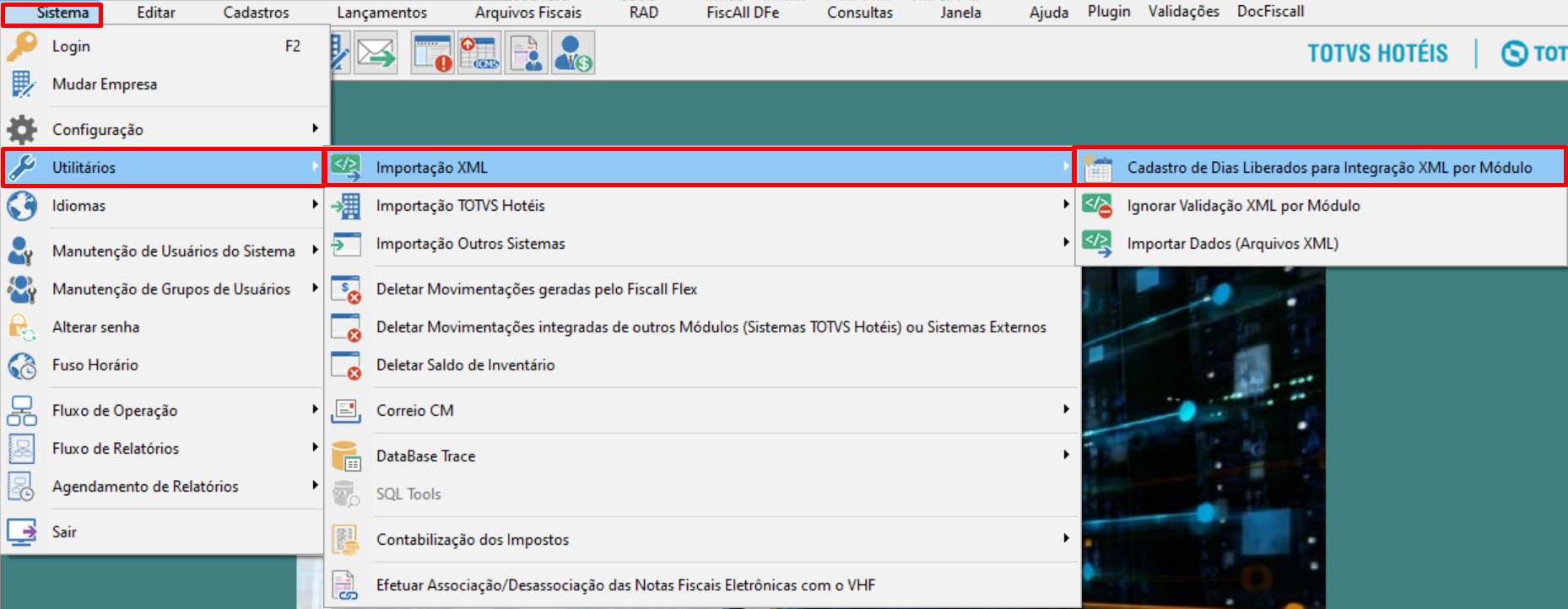Open the RAD menu
Viewport: 1568px width, 609px height.
tap(644, 13)
